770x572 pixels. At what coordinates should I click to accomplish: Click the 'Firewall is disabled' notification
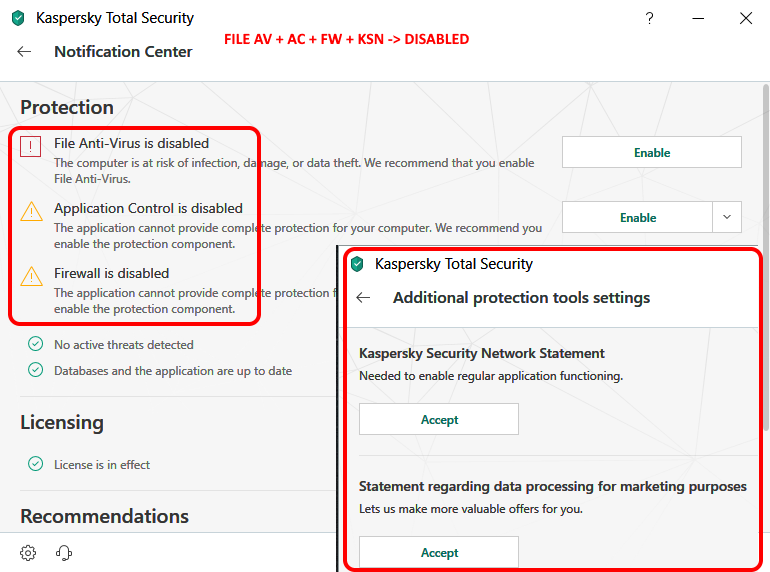(111, 273)
